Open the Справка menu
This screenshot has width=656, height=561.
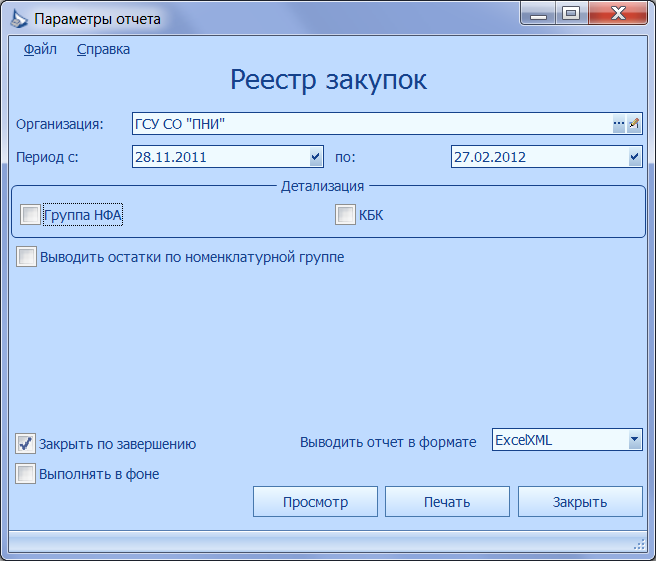point(103,49)
